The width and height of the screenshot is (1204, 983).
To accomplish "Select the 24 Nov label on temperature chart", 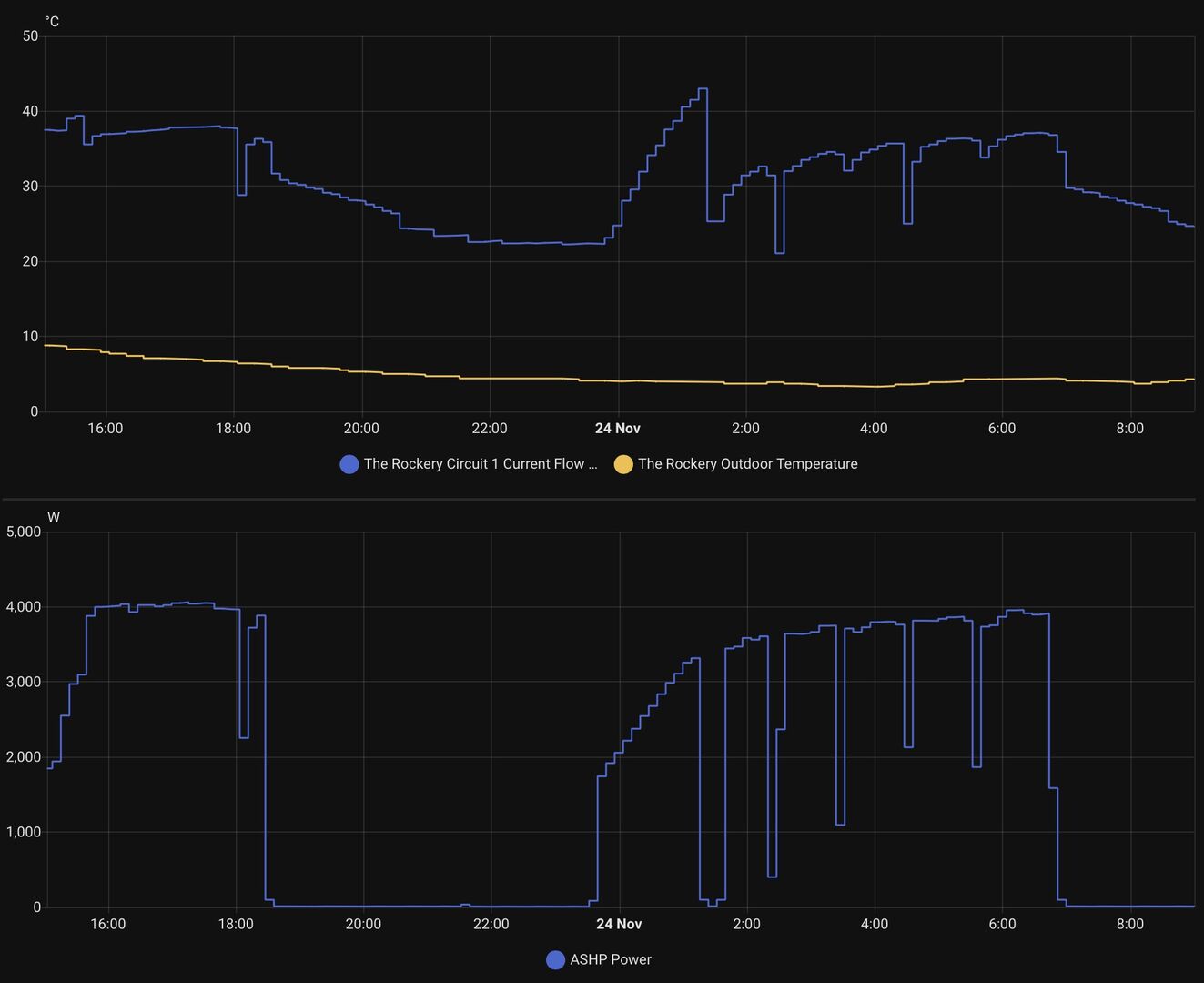I will point(617,429).
